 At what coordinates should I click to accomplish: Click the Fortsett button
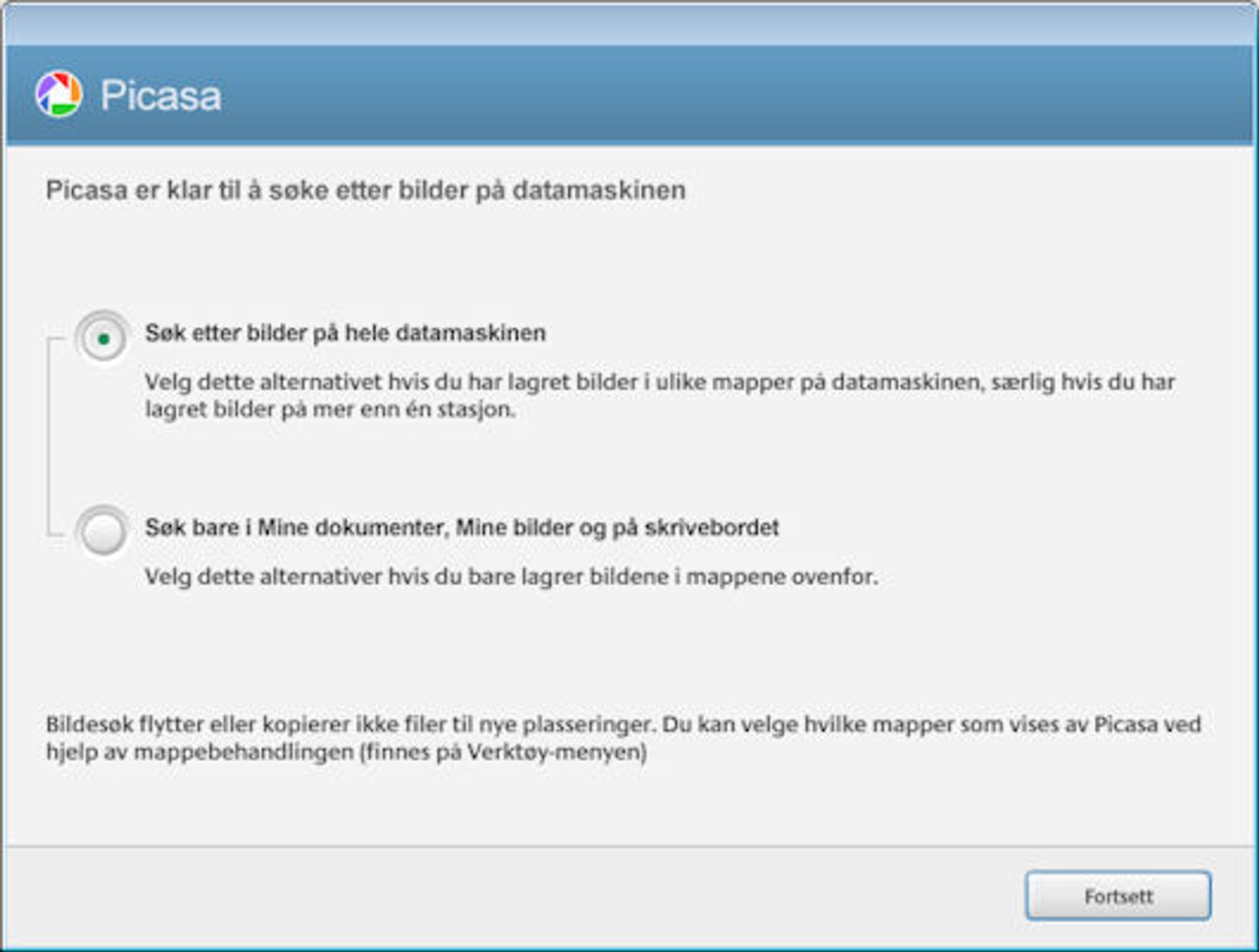point(1118,896)
